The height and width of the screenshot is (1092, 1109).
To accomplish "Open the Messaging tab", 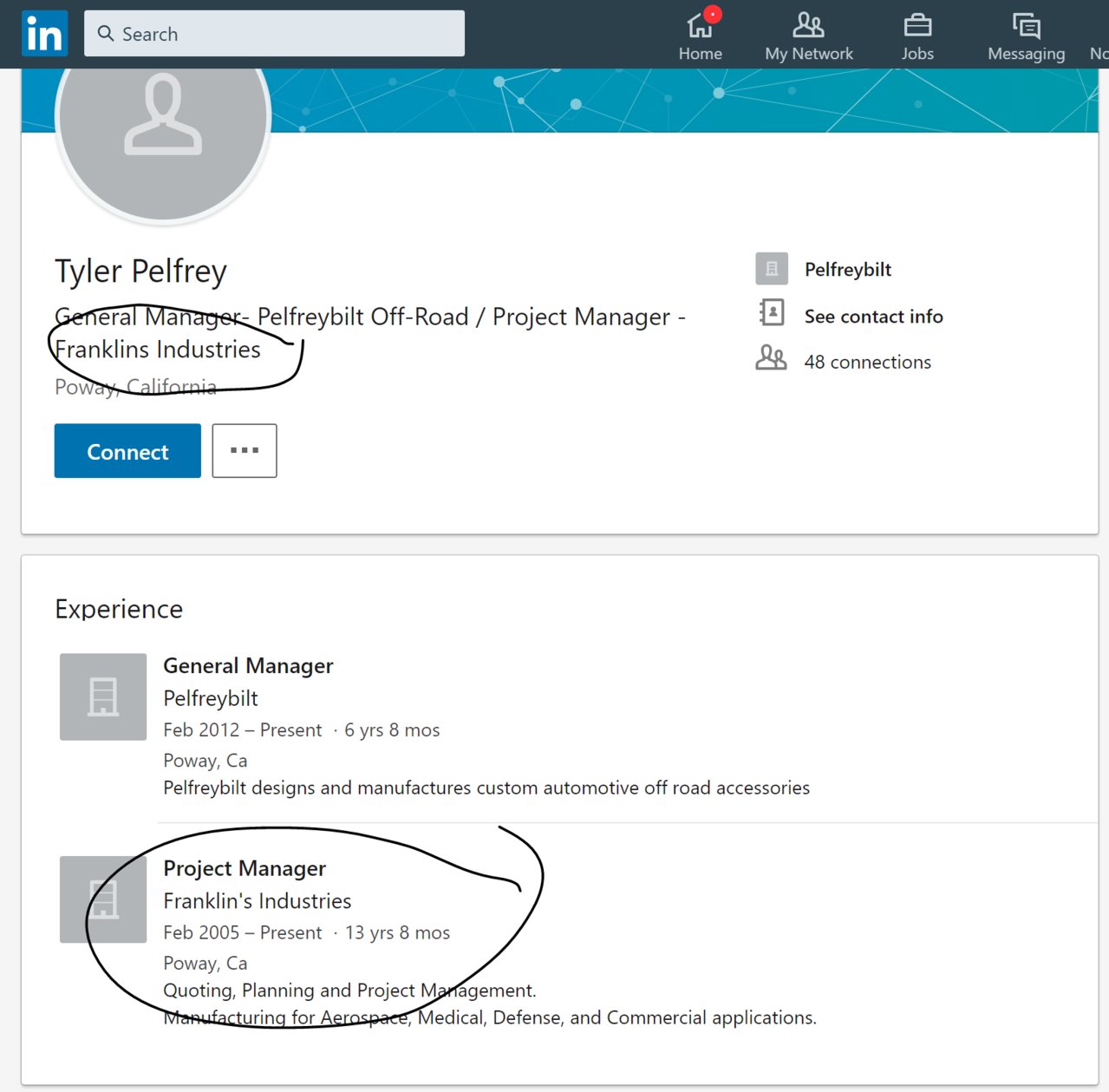I will click(x=1026, y=37).
